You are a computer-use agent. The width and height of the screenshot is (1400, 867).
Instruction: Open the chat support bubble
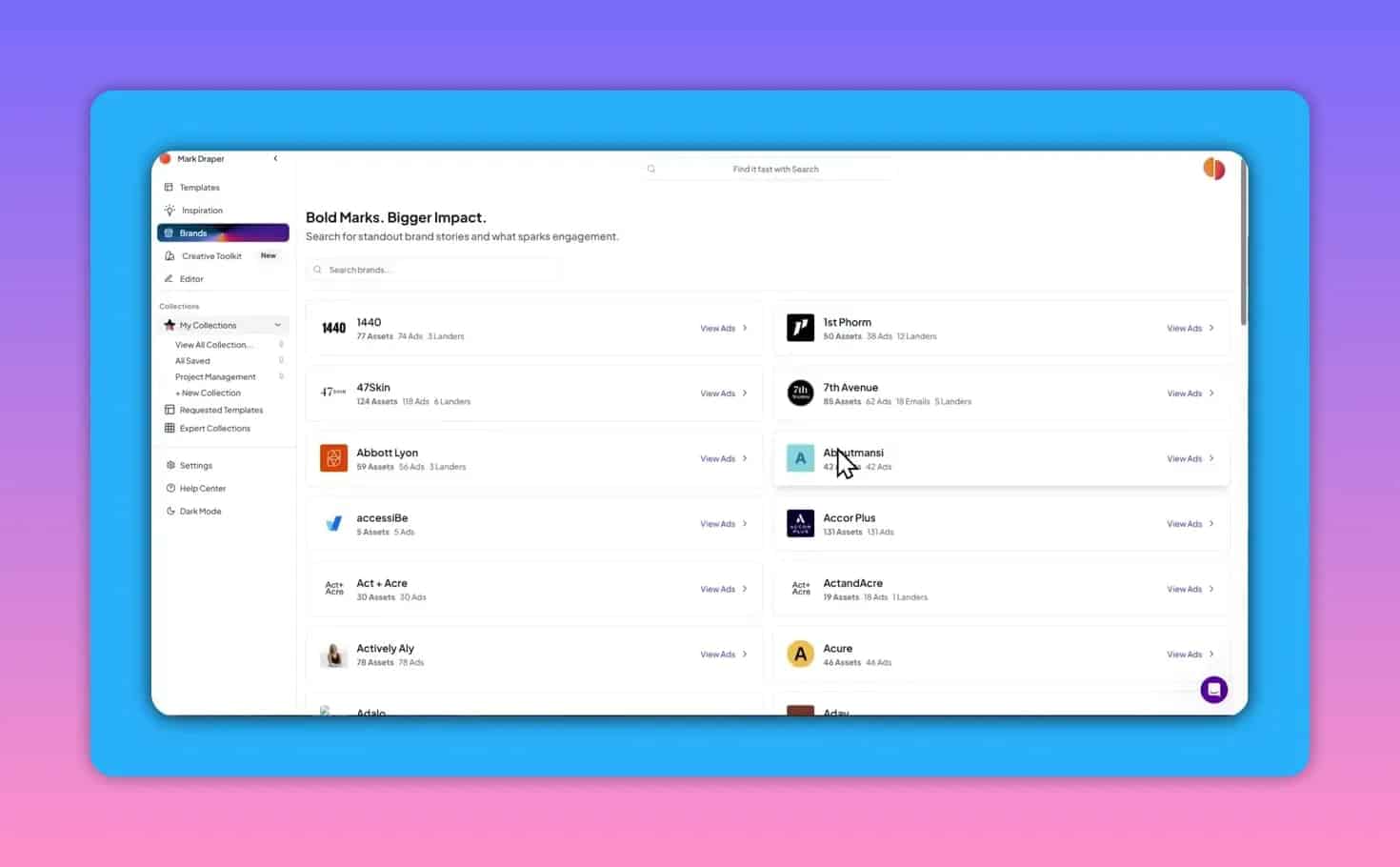(1213, 690)
